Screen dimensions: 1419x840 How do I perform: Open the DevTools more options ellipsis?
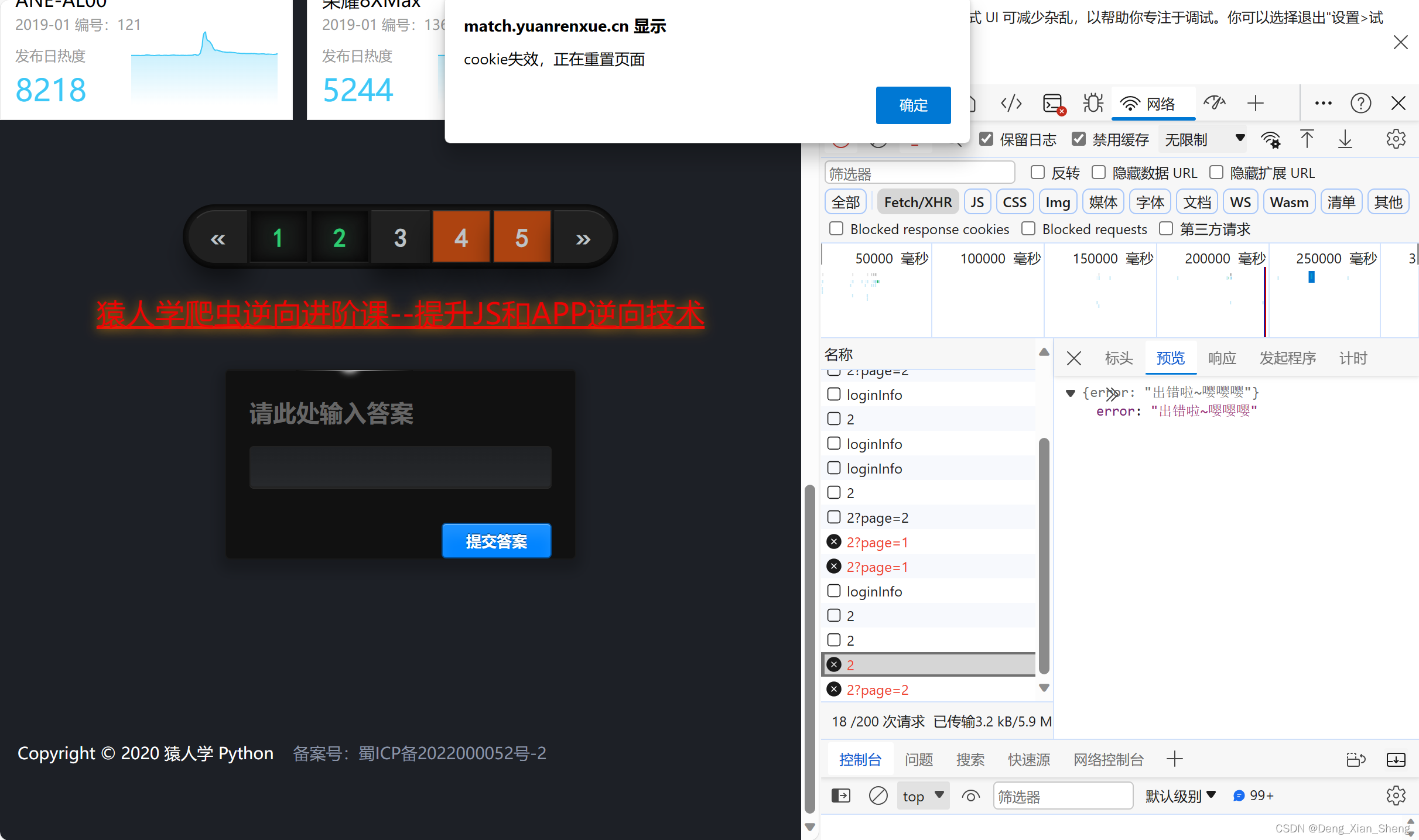pos(1323,104)
